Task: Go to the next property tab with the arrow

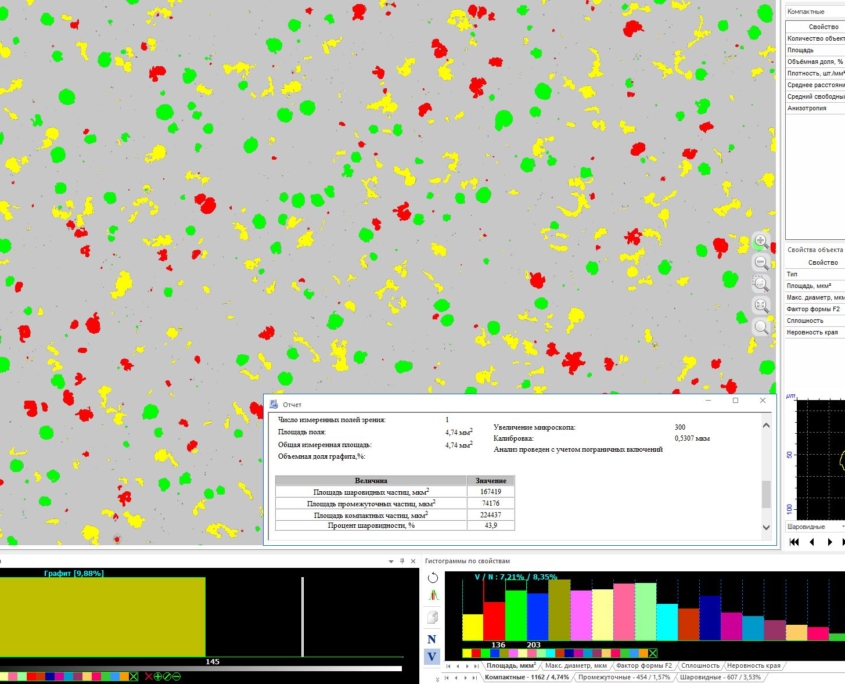Action: coord(467,666)
